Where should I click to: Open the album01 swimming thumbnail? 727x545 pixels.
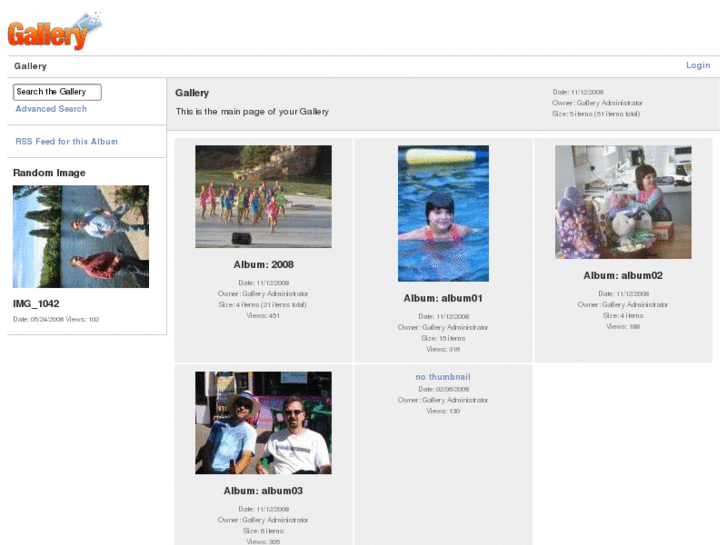pos(443,213)
